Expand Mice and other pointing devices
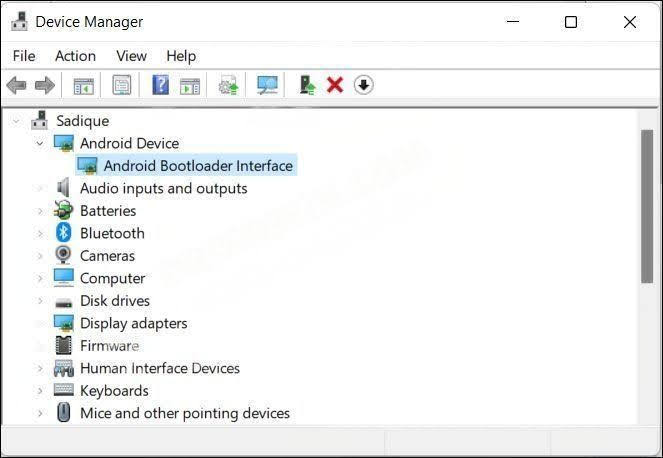The image size is (663, 458). (x=40, y=413)
